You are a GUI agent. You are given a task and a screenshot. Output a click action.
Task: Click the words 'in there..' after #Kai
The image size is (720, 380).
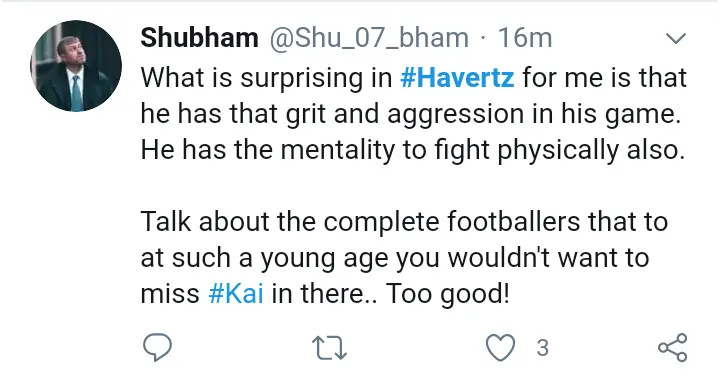[x=324, y=293]
